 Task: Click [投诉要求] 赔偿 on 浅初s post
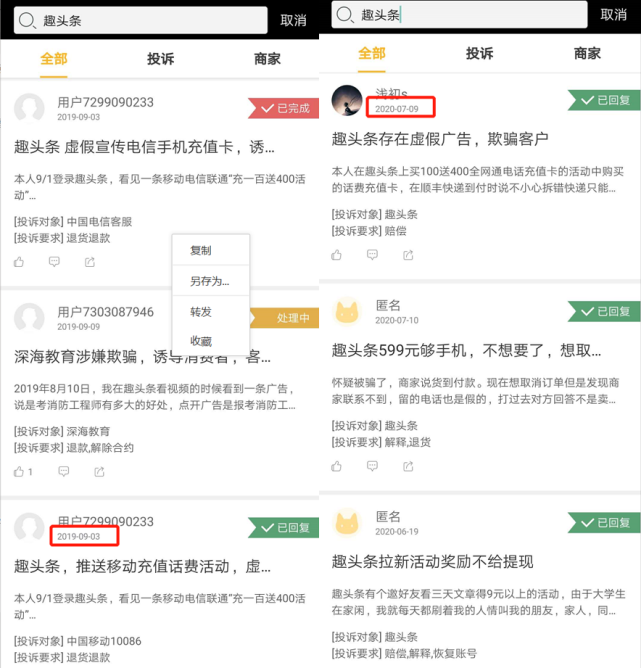[369, 231]
